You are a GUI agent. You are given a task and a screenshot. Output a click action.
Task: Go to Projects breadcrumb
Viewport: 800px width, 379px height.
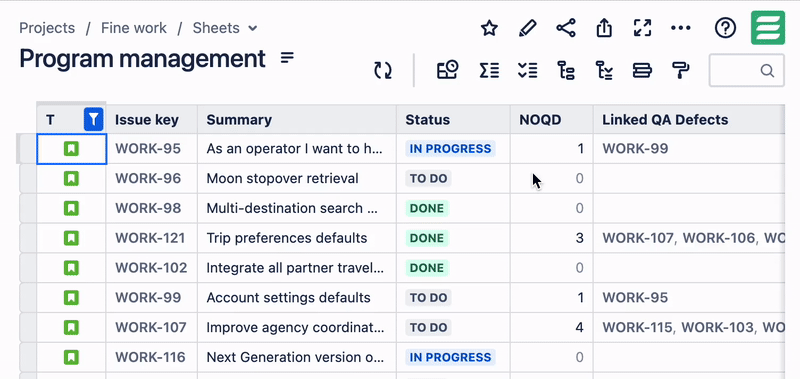click(x=47, y=28)
